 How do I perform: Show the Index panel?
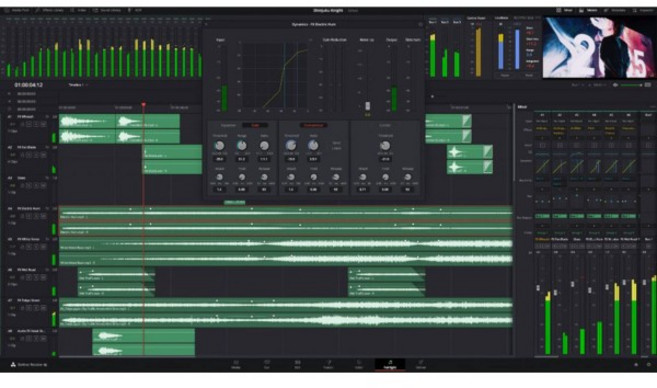pos(78,10)
